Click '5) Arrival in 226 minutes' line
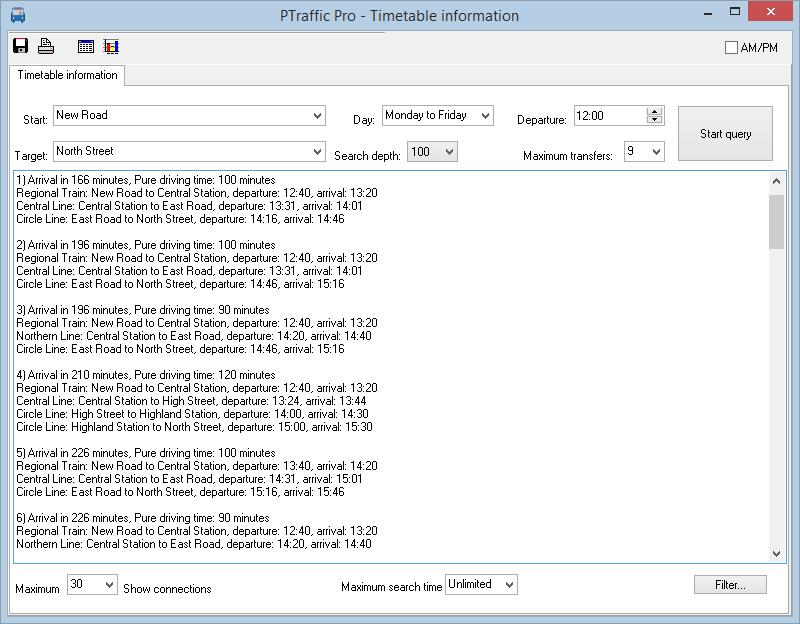800x624 pixels. (x=146, y=453)
